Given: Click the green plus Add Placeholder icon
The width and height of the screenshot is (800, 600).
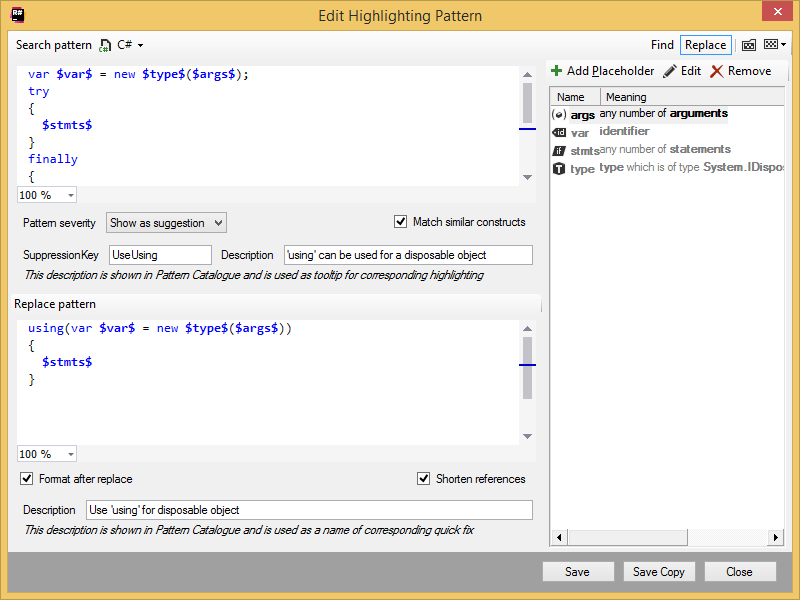Looking at the screenshot, I should tap(554, 71).
